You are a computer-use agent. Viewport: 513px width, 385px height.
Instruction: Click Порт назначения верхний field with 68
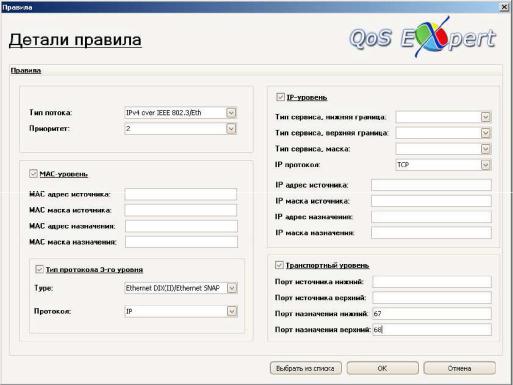432,330
